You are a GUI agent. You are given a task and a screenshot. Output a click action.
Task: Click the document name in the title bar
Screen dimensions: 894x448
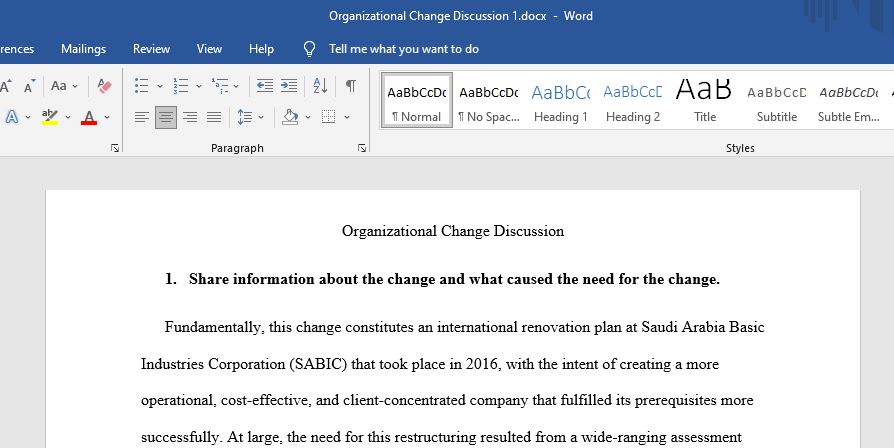pyautogui.click(x=437, y=16)
